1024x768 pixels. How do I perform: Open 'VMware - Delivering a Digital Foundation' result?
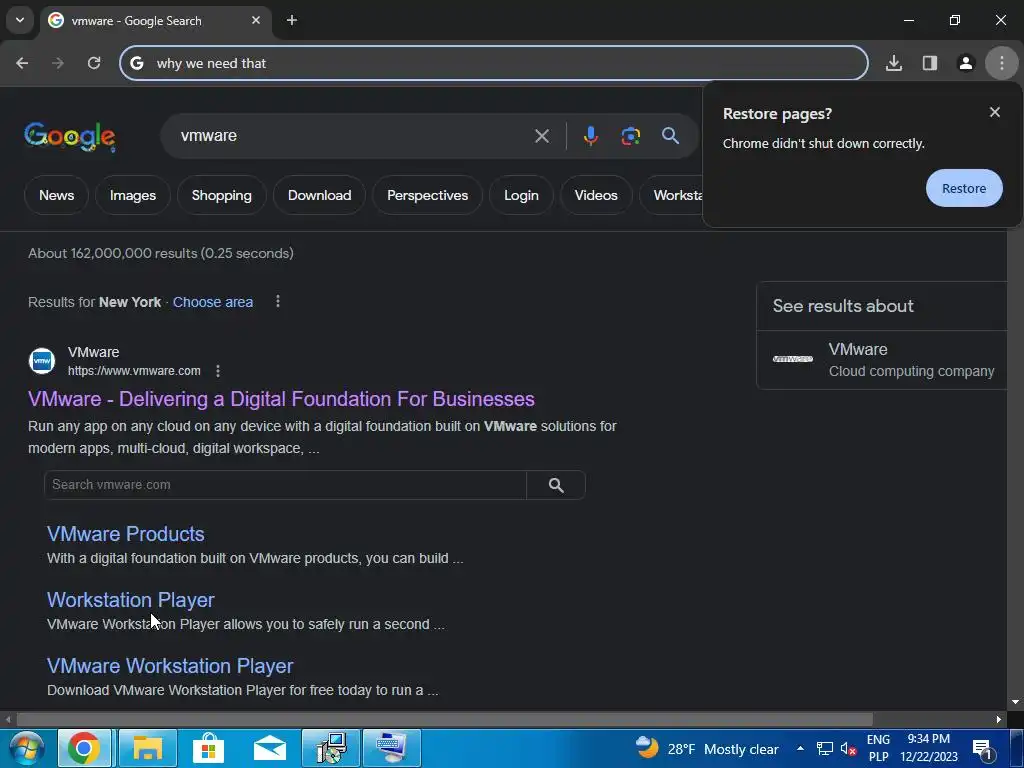[281, 399]
